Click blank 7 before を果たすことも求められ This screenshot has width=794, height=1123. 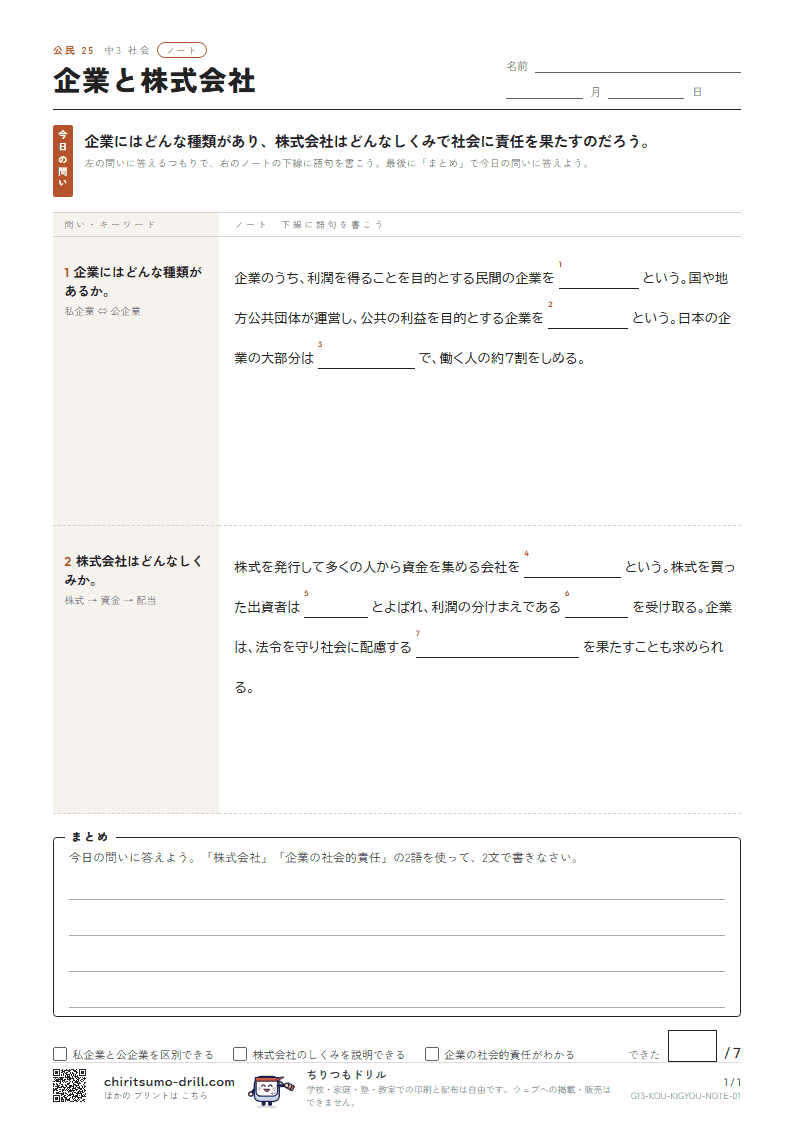pos(498,648)
